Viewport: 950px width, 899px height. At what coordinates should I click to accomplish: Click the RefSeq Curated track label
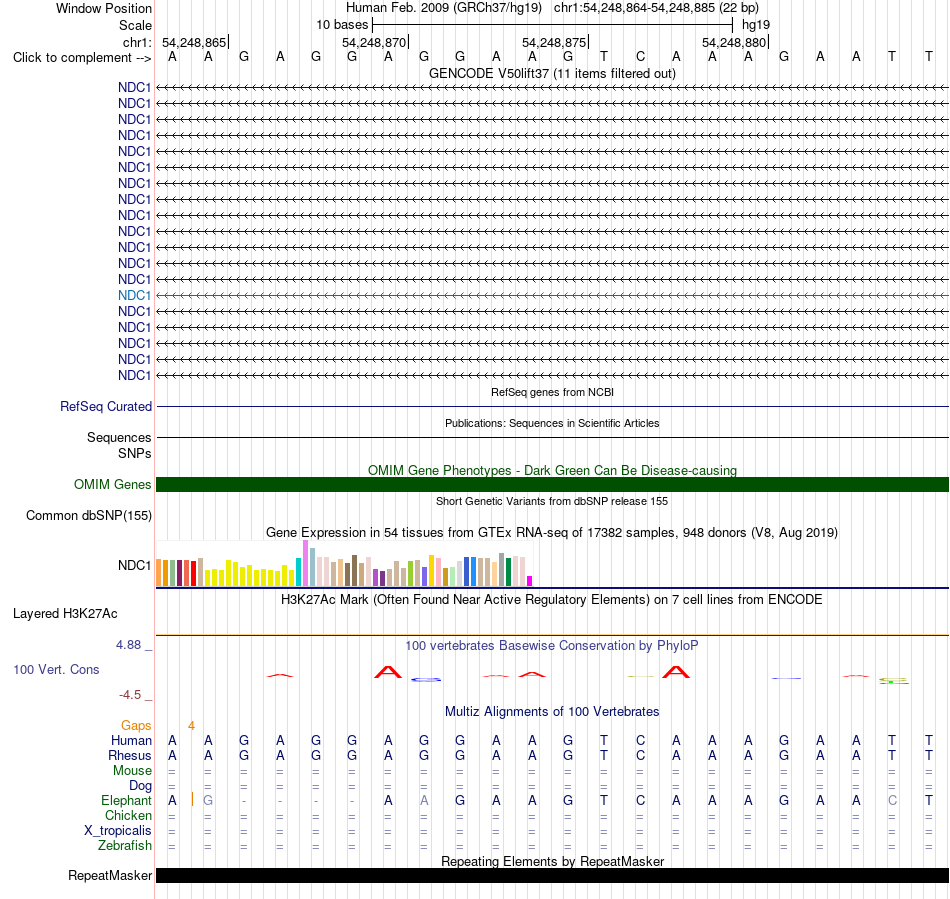pos(106,406)
